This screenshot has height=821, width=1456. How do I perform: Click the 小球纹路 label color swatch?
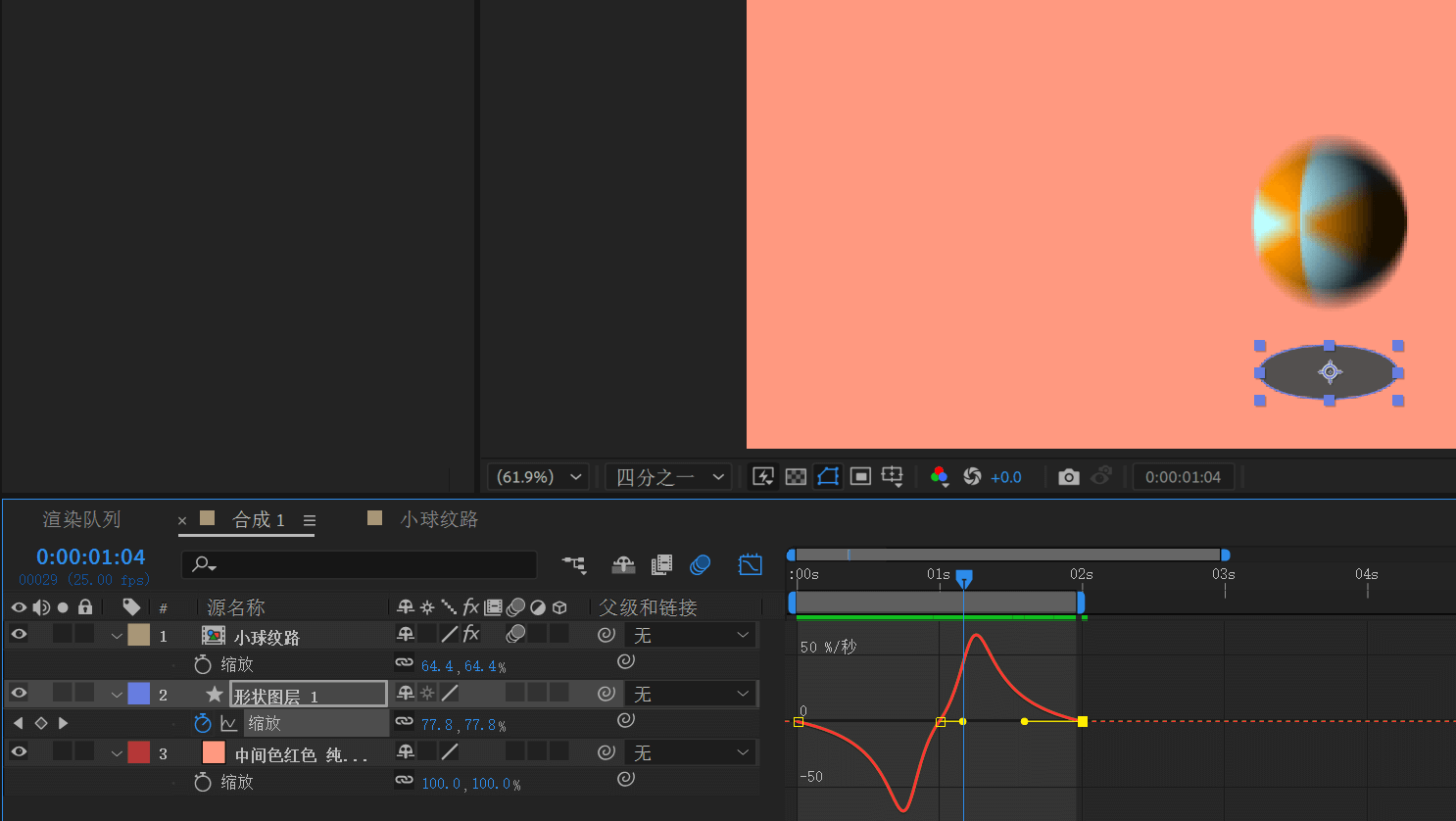139,634
